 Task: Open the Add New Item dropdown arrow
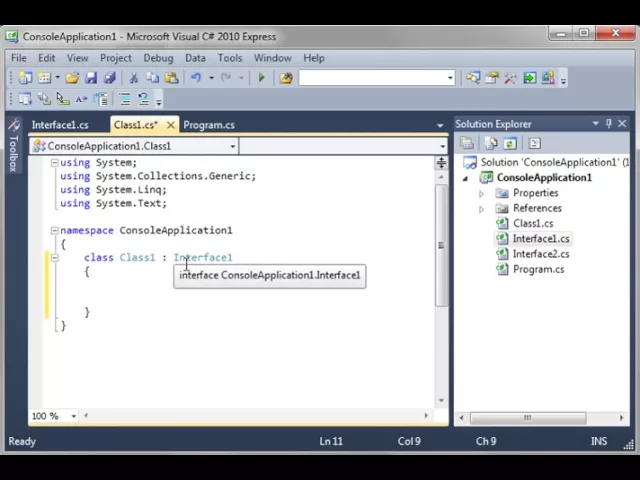click(58, 78)
